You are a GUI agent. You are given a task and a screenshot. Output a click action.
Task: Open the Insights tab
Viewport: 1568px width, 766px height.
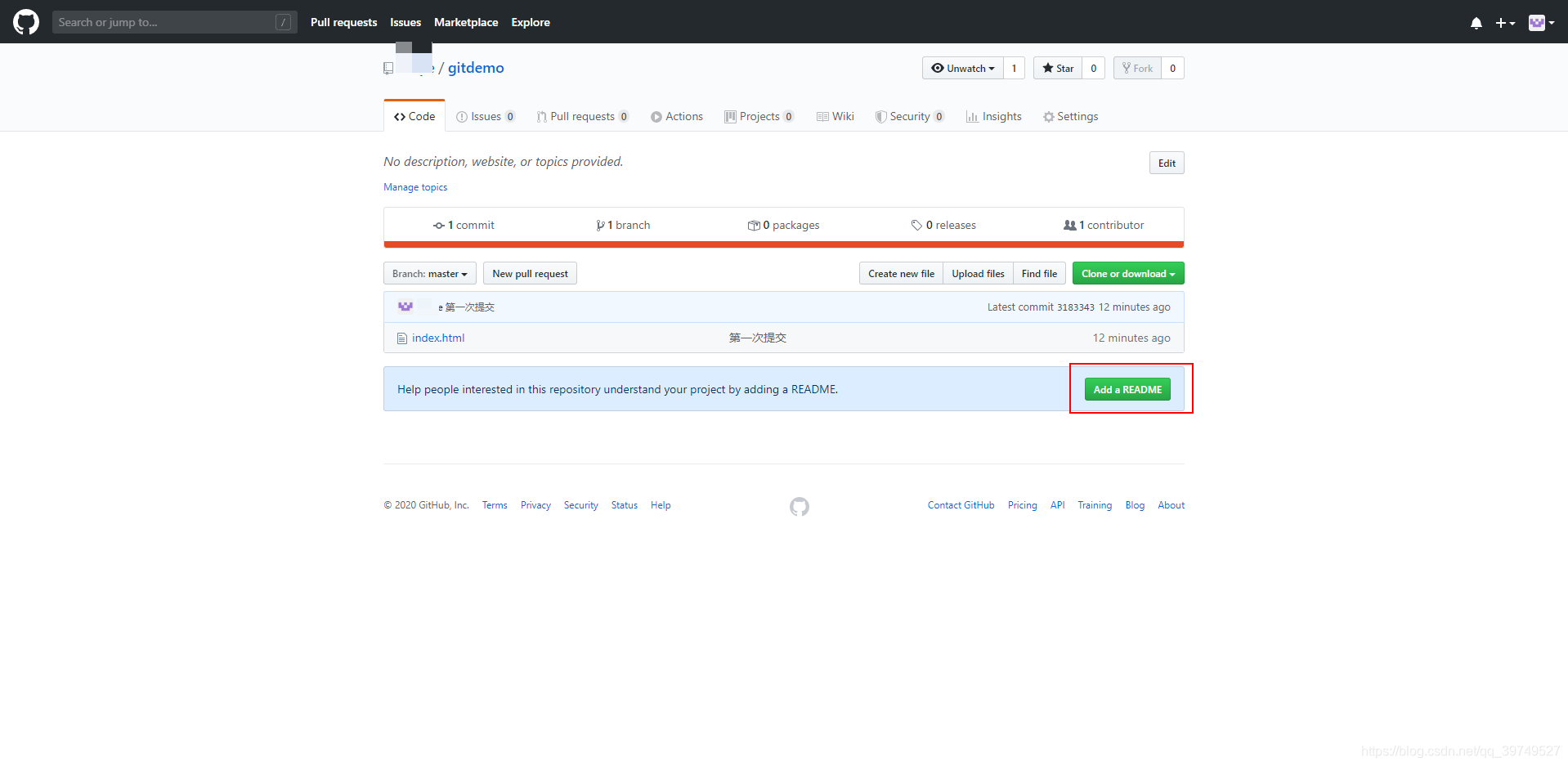tap(994, 116)
